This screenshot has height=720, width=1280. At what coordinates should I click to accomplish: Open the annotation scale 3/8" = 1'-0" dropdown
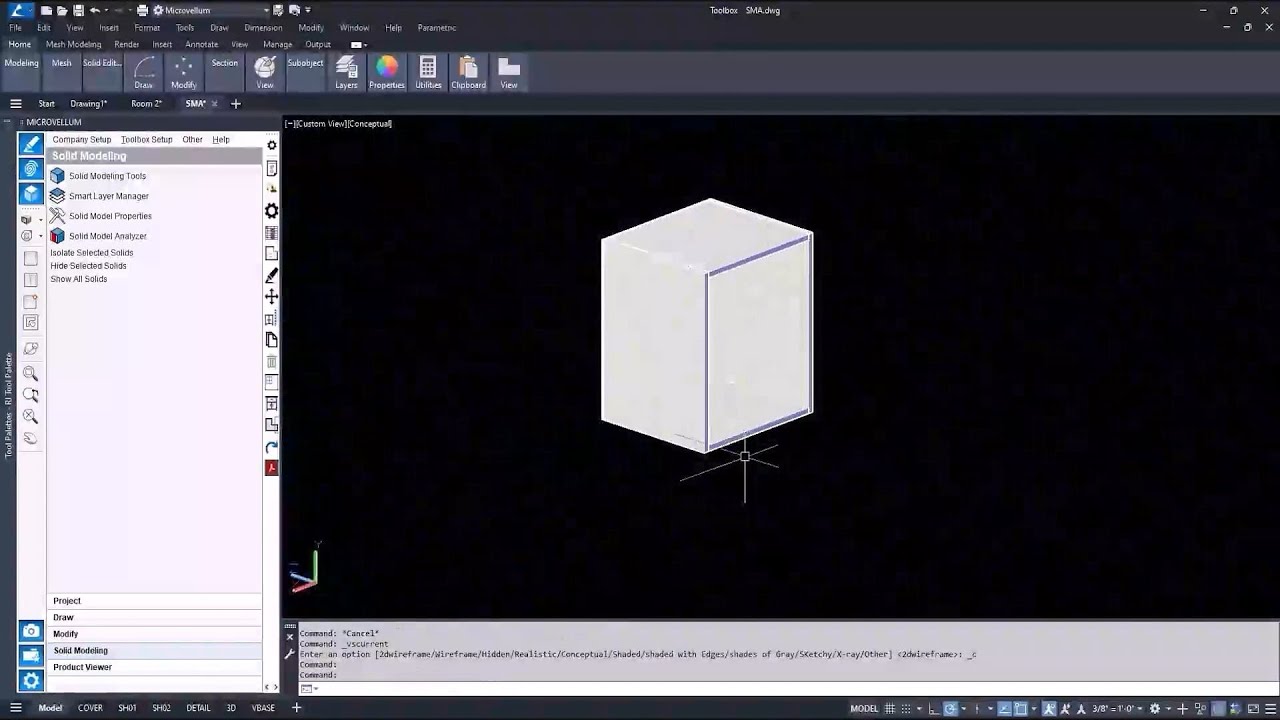coord(1115,709)
